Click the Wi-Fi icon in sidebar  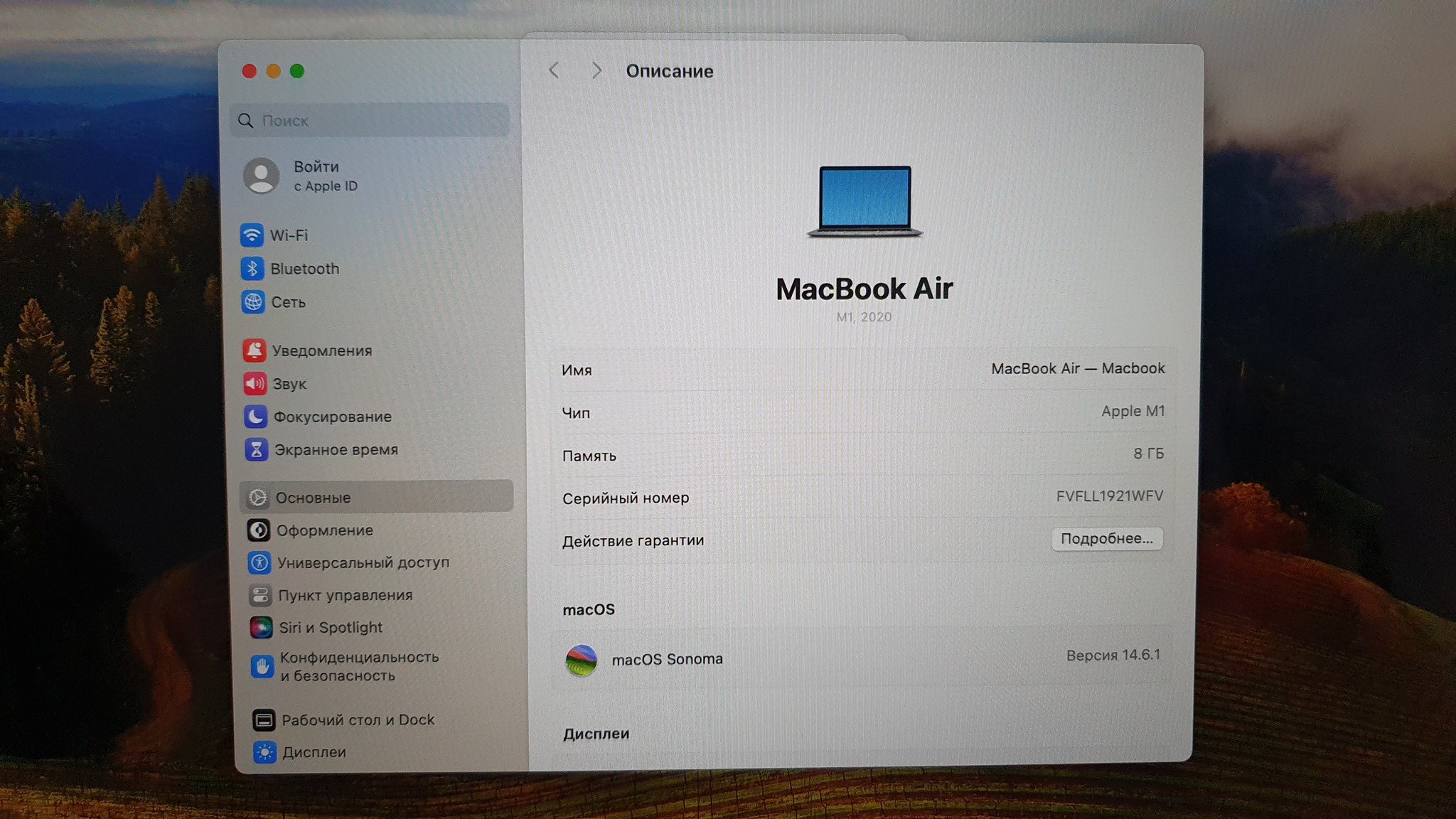(252, 235)
